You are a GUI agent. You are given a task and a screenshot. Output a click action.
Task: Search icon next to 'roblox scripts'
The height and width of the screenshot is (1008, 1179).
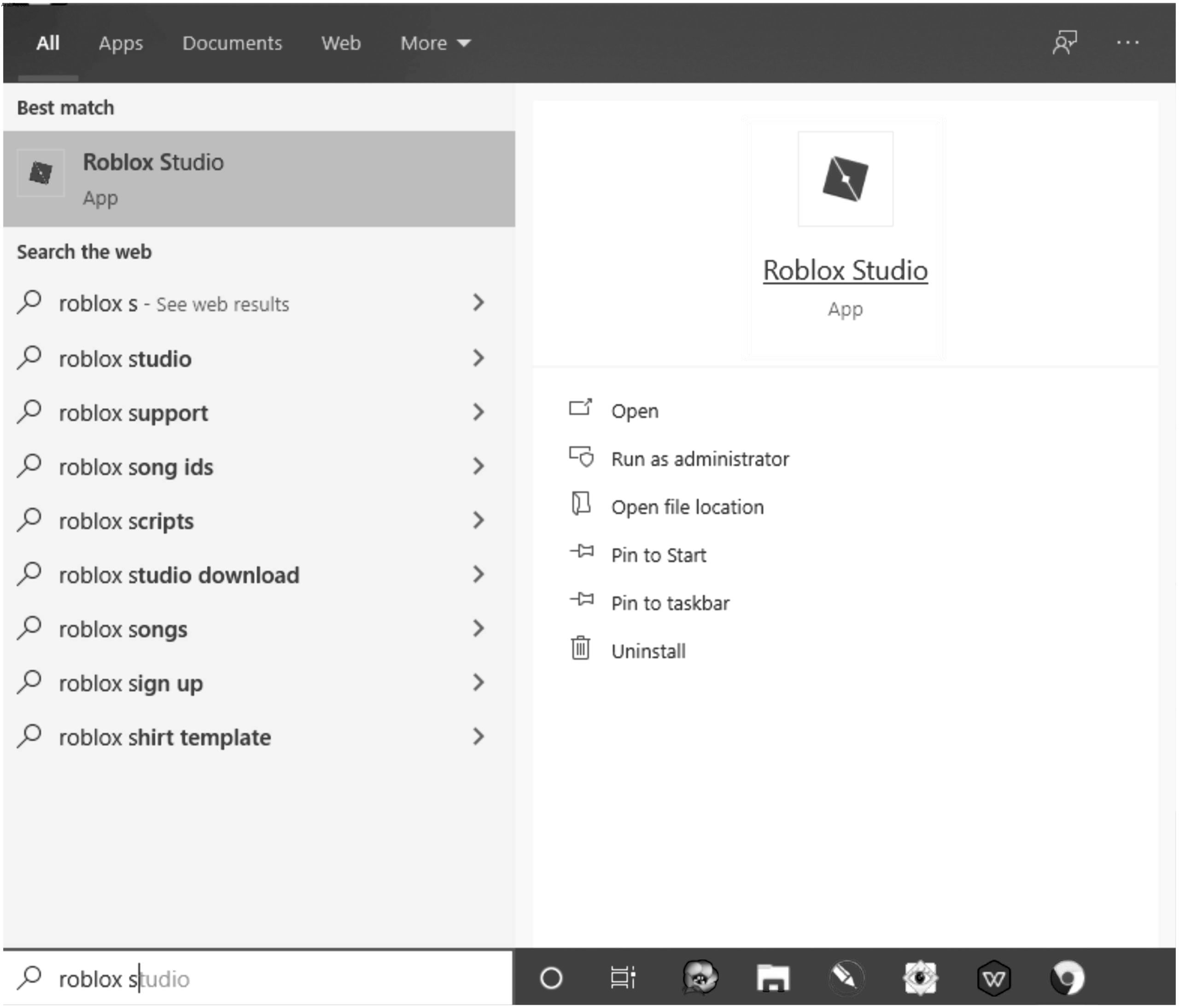(29, 520)
